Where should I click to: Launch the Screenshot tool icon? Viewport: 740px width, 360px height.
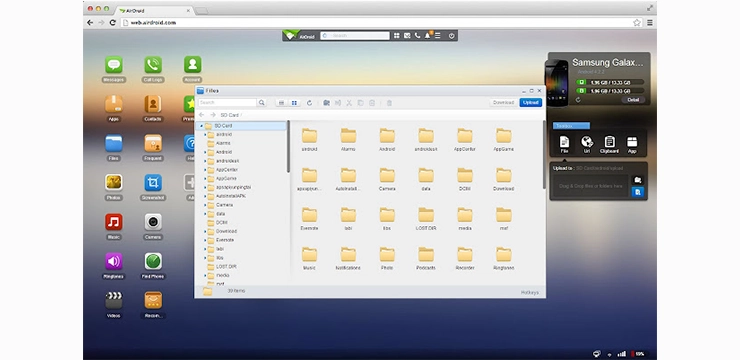point(153,183)
